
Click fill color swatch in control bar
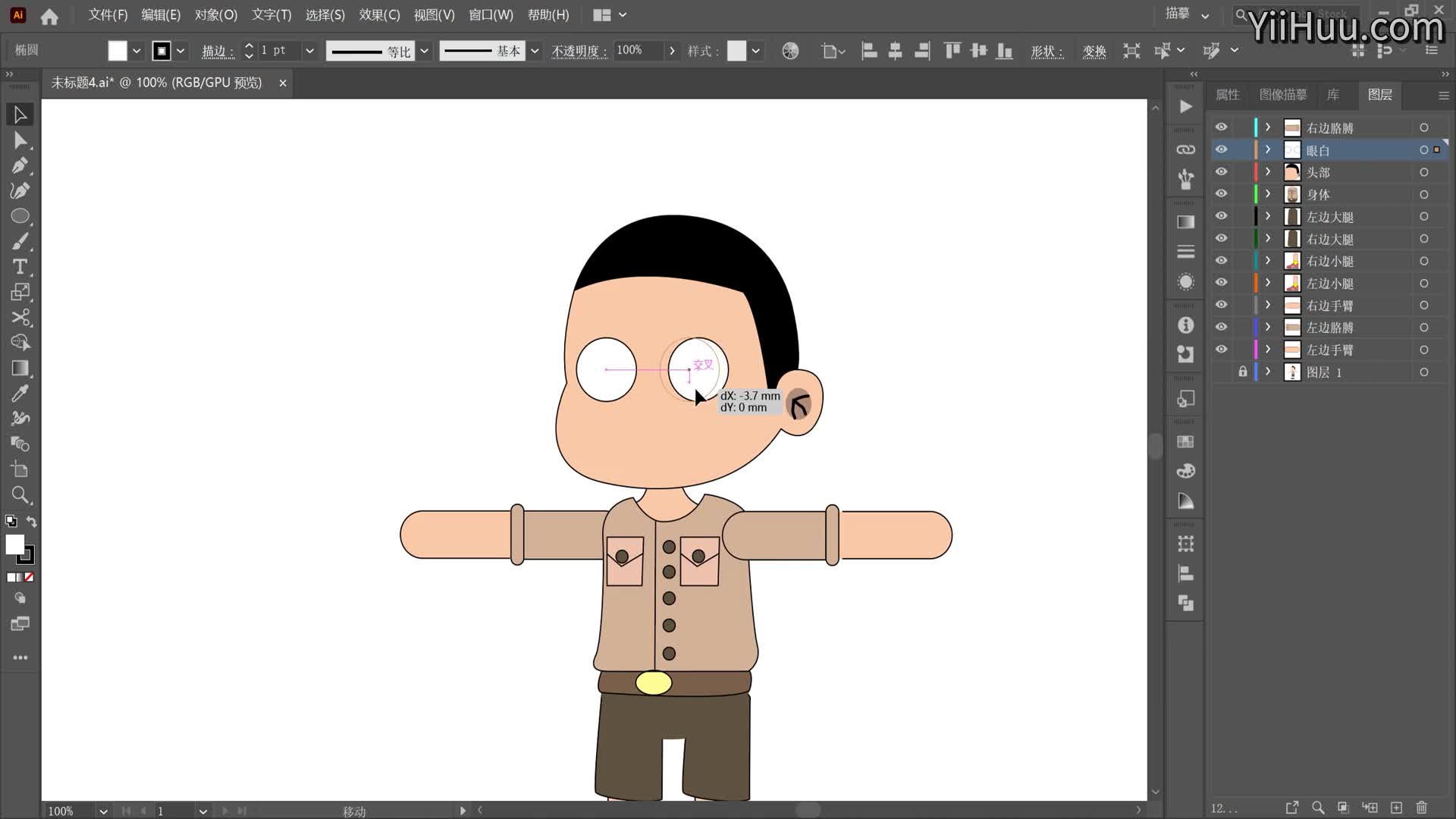point(118,51)
